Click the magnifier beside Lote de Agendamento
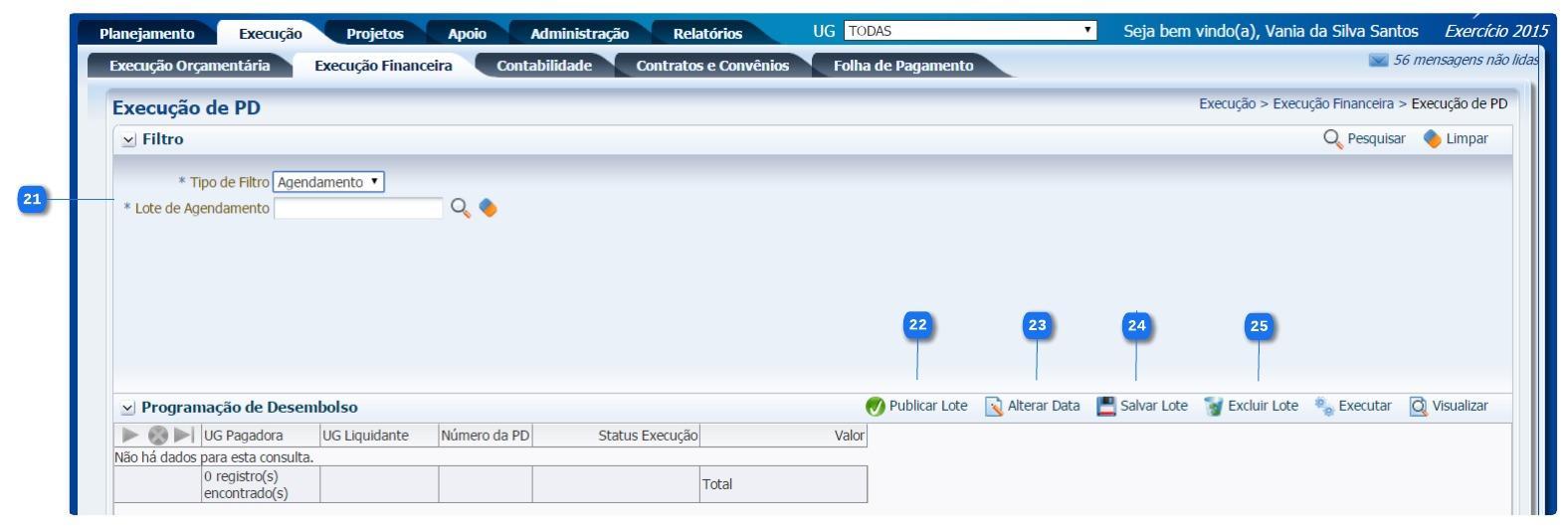1568x532 pixels. (460, 208)
